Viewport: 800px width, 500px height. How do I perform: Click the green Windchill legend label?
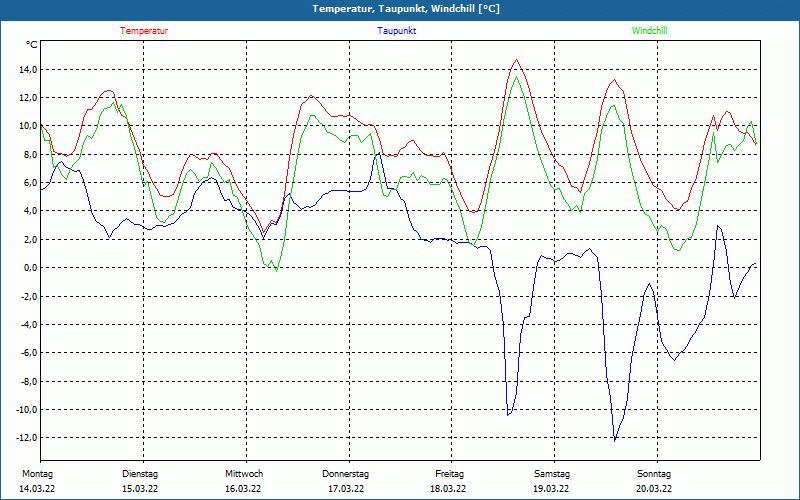[x=649, y=31]
